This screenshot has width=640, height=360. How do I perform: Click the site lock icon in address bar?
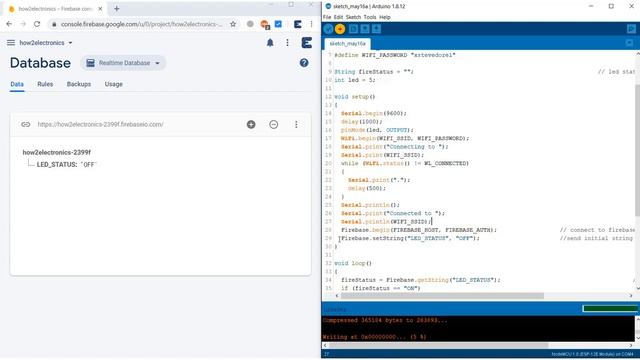click(x=54, y=24)
